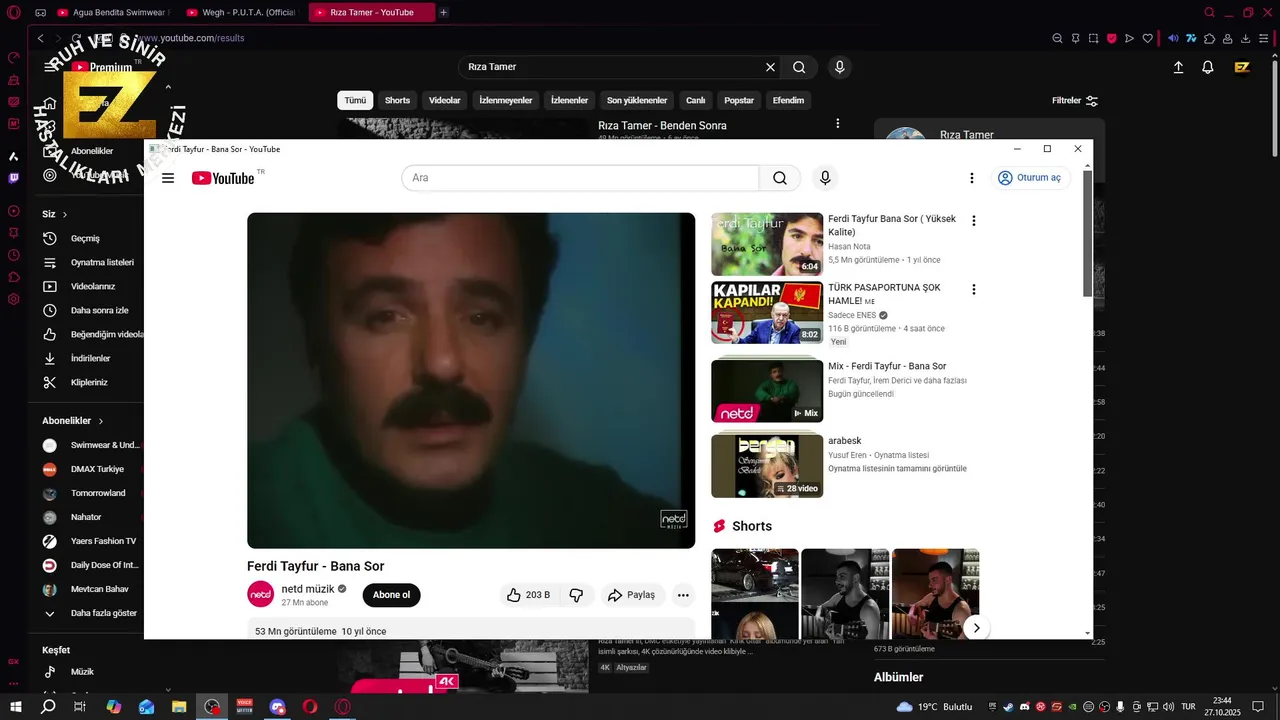Open the Opera extensions cube icon
Viewport: 1280px width, 720px height.
[1210, 38]
